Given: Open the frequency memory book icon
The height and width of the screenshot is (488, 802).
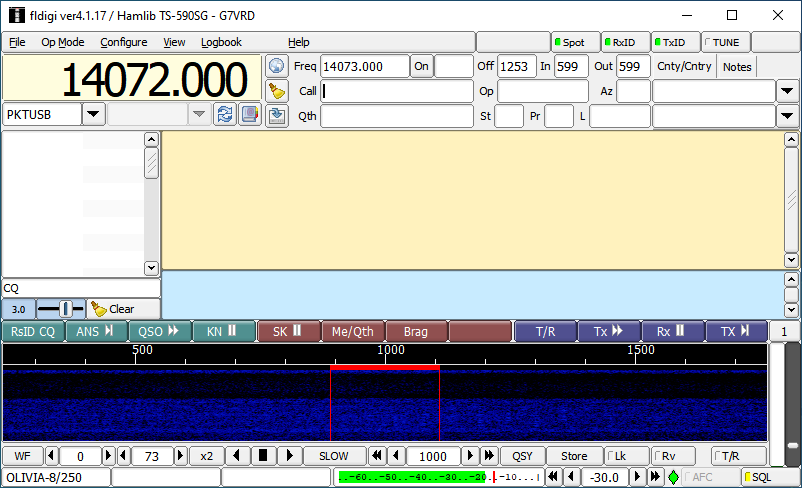Looking at the screenshot, I should (249, 114).
